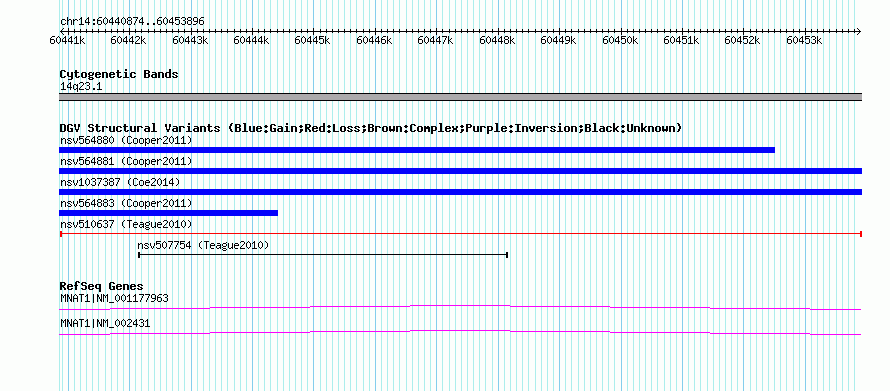
Task: Click the DGV Structural Variants track heading
Action: (371, 128)
